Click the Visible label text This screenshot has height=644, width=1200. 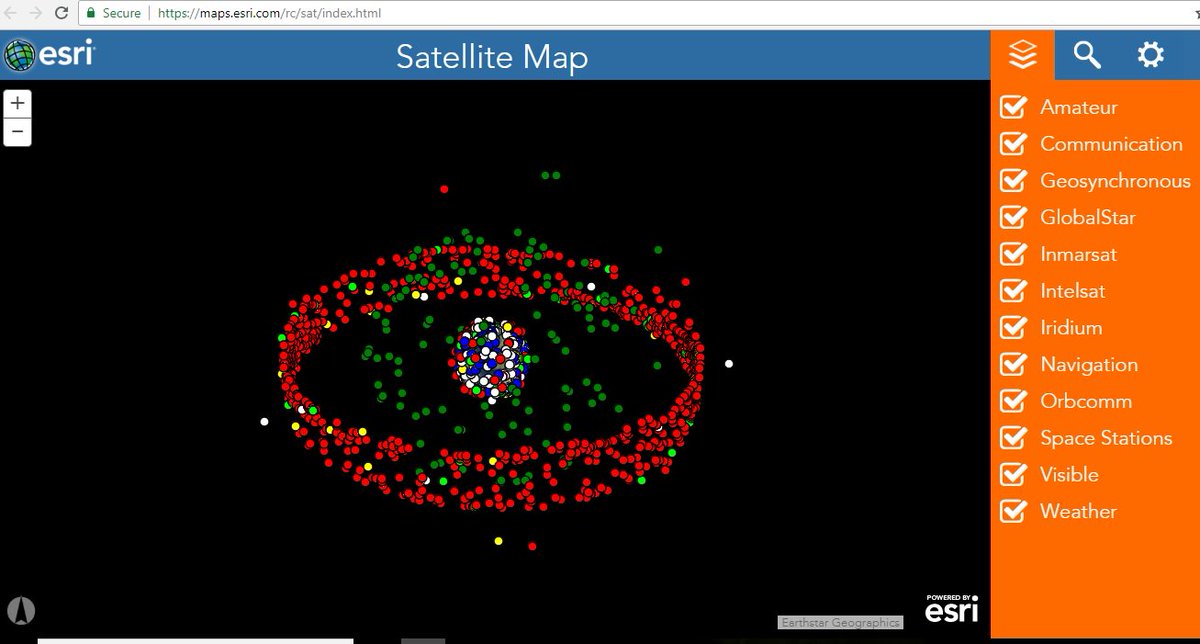pyautogui.click(x=1069, y=474)
